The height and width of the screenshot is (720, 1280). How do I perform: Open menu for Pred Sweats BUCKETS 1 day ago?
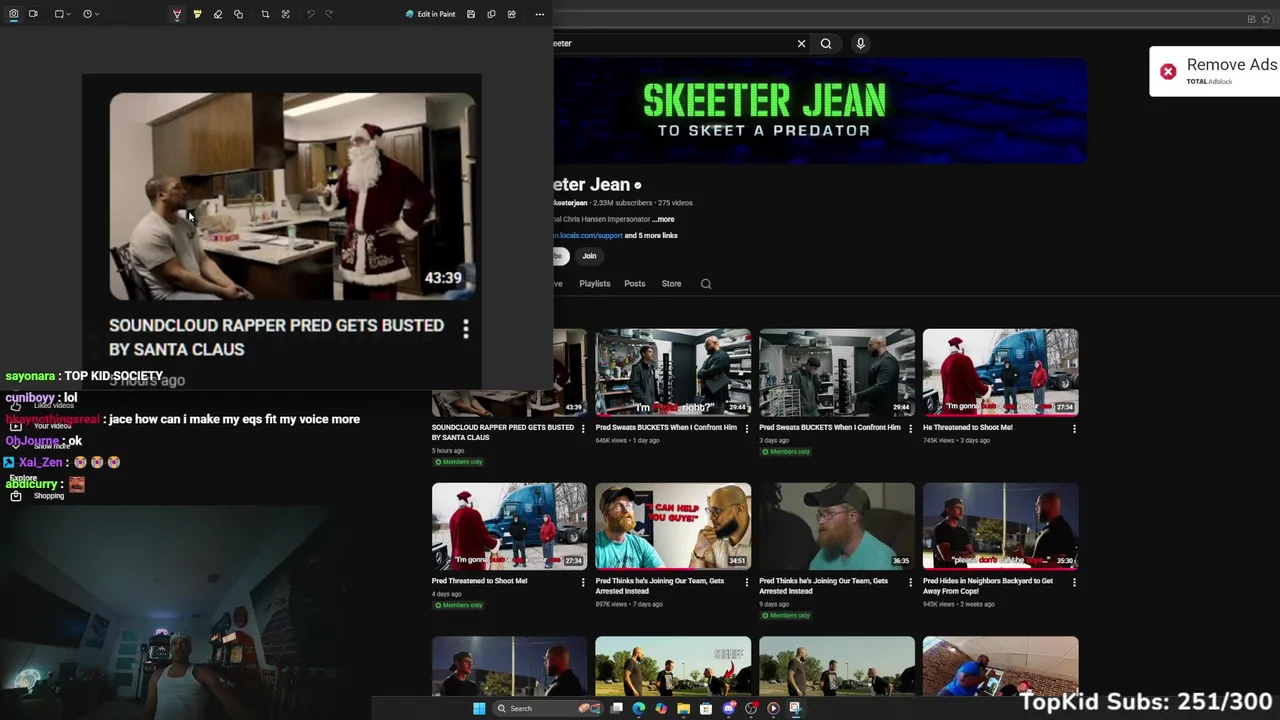(746, 429)
